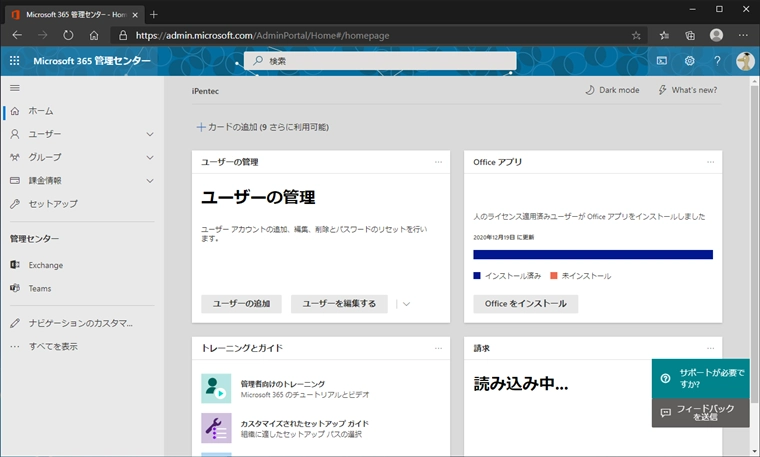Click the Home house icon in sidebar

point(15,111)
